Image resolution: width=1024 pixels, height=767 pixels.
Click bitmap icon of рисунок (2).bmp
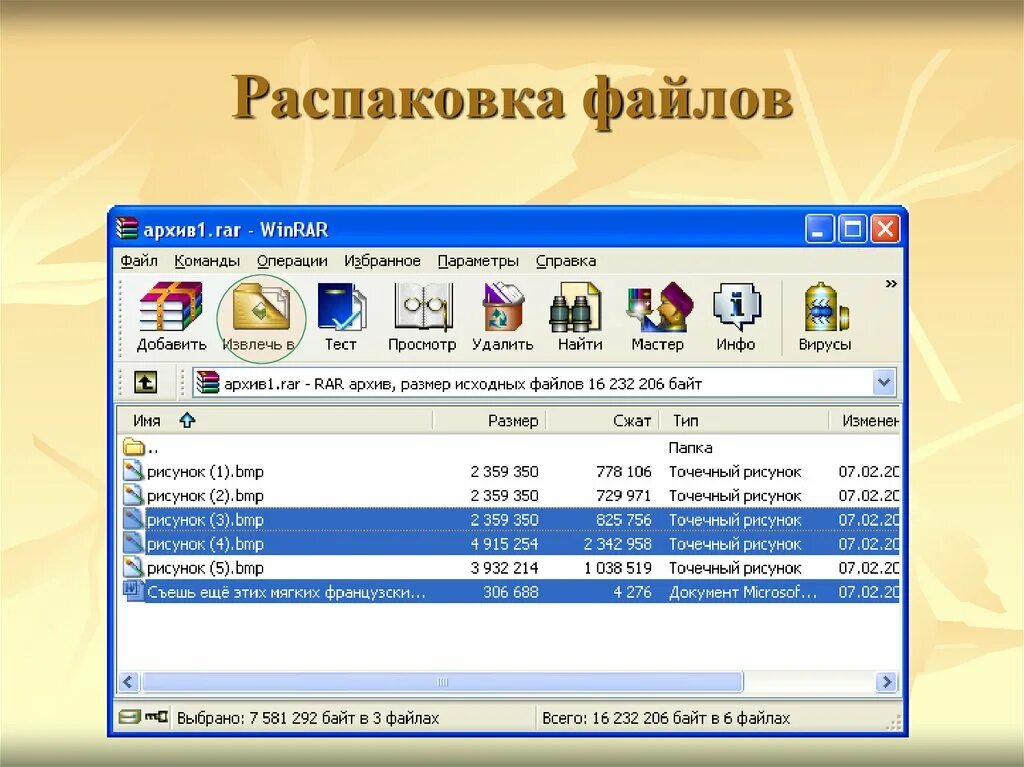pyautogui.click(x=133, y=495)
